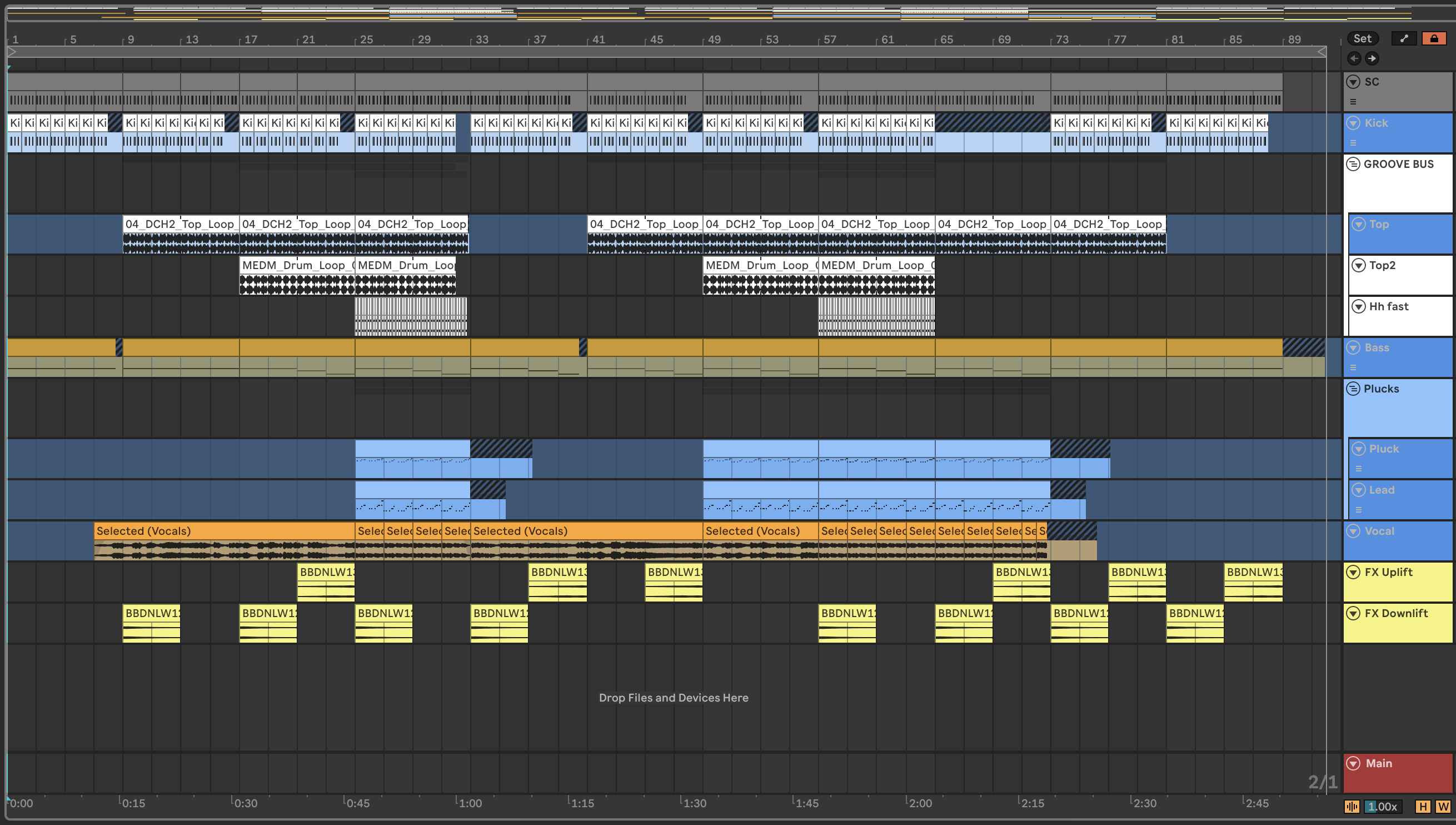The image size is (1456, 825).
Task: Toggle Optimize Arrangement Width (W)
Action: click(1443, 806)
